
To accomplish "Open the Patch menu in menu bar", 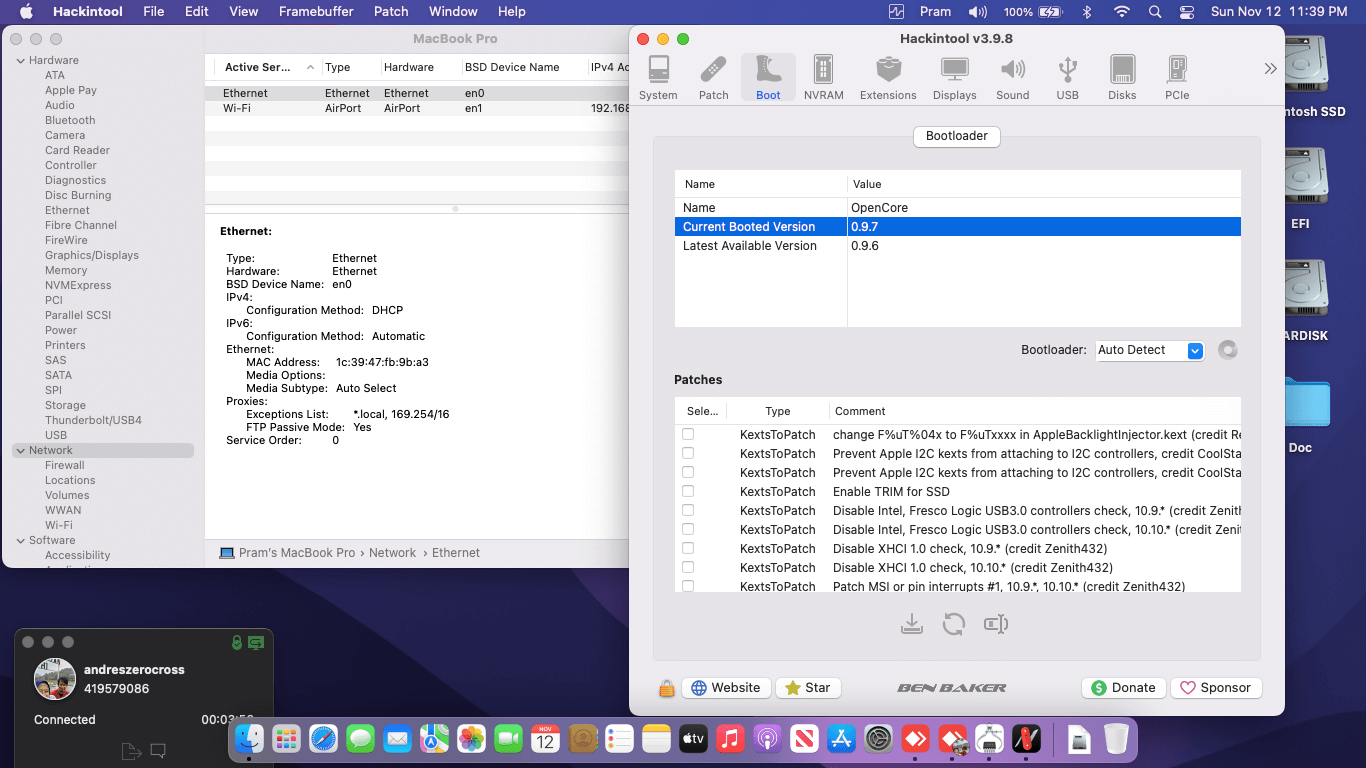I will tap(391, 11).
